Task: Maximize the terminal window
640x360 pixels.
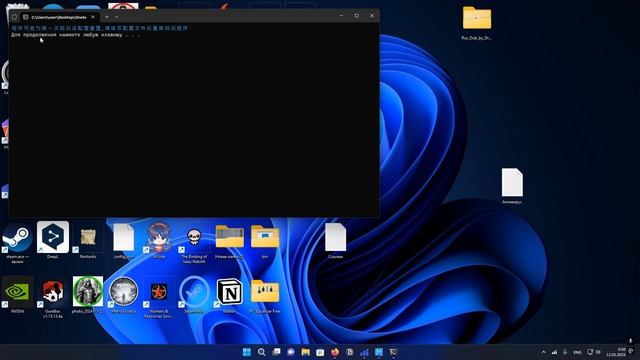Action: pos(356,16)
